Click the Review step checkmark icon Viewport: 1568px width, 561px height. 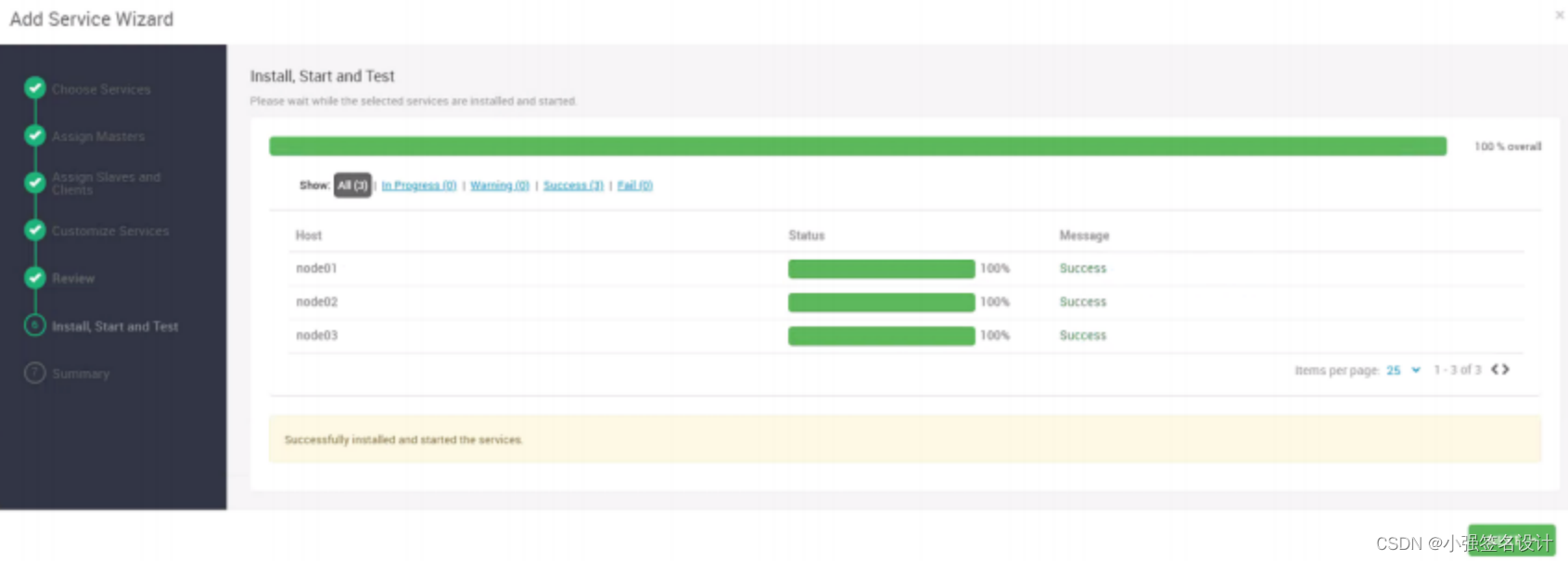tap(35, 277)
